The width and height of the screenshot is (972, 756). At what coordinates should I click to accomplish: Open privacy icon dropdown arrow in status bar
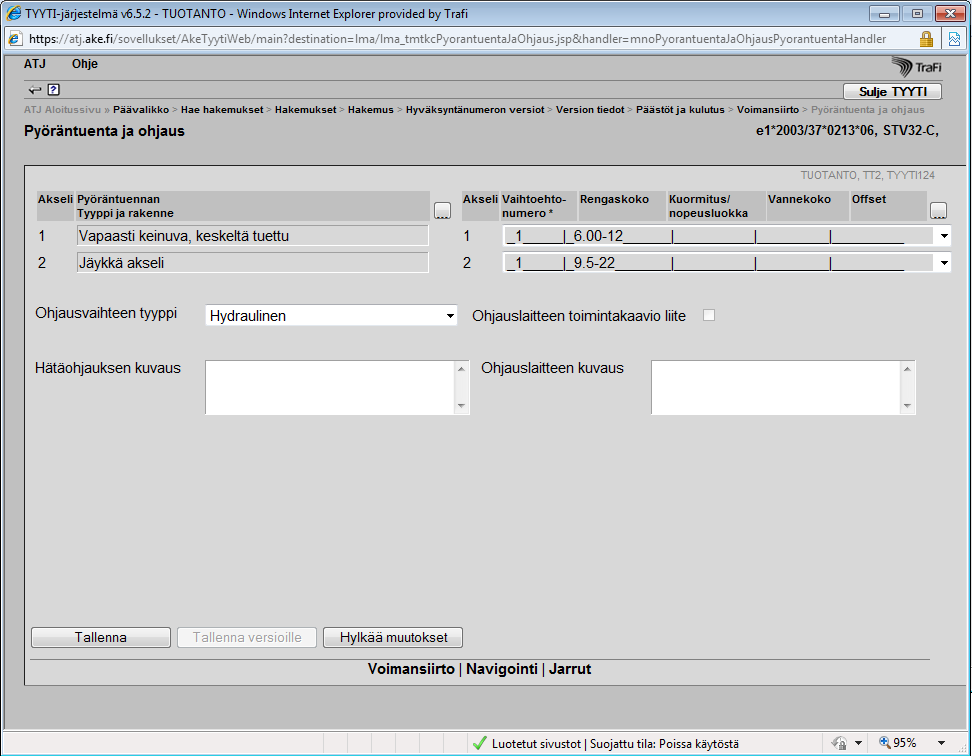point(858,743)
